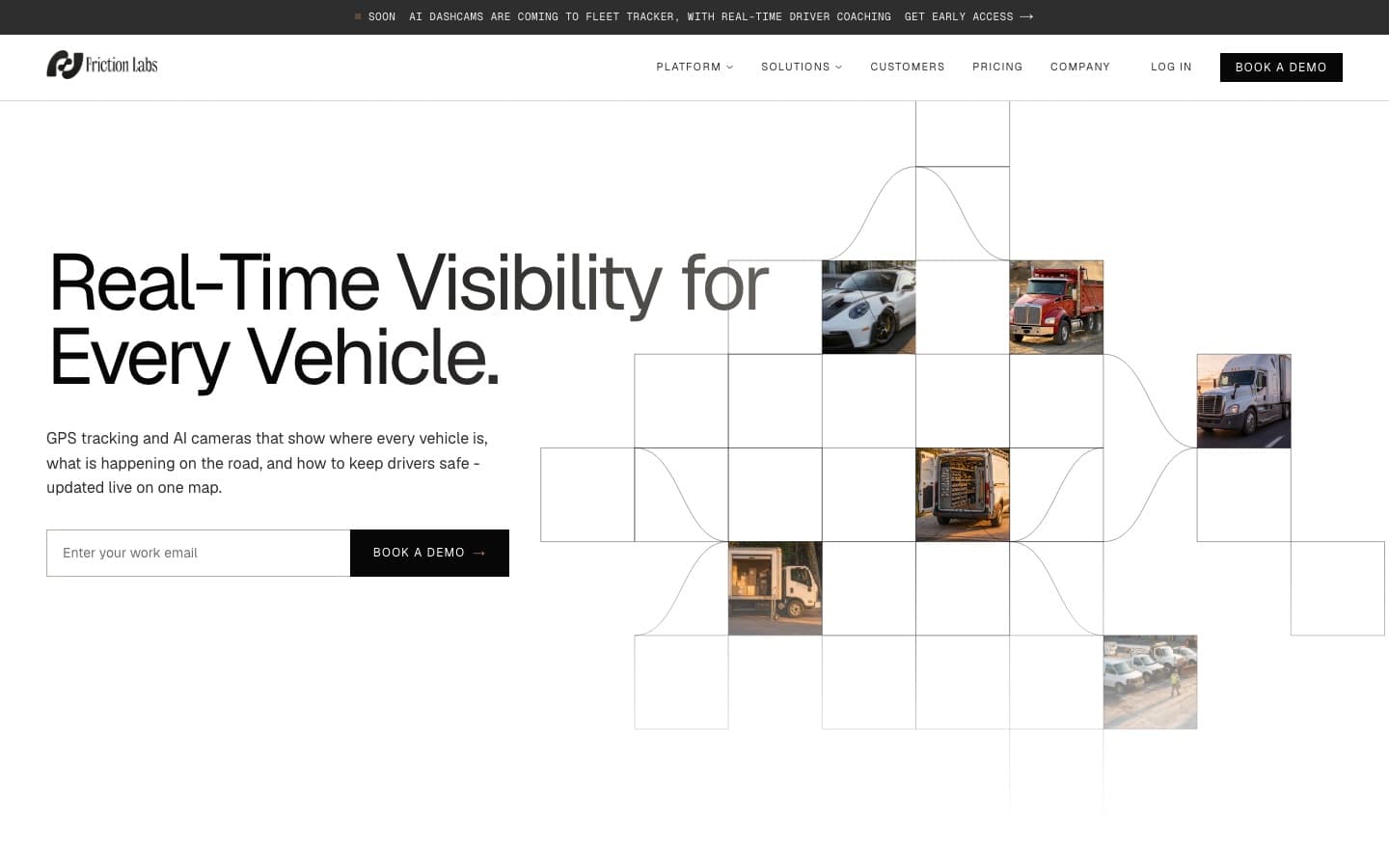Click Get Early Access in the top banner
The image size is (1389, 868).
click(x=959, y=16)
